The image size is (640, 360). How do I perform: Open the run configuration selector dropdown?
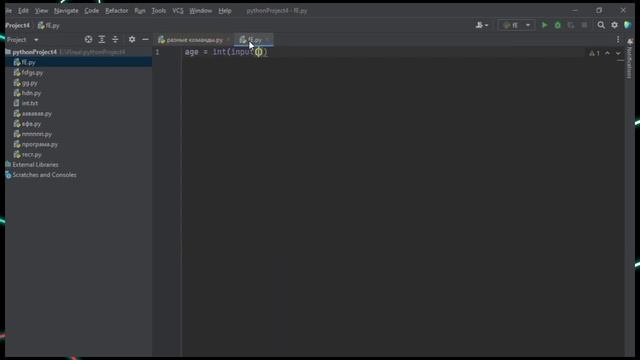(x=516, y=25)
